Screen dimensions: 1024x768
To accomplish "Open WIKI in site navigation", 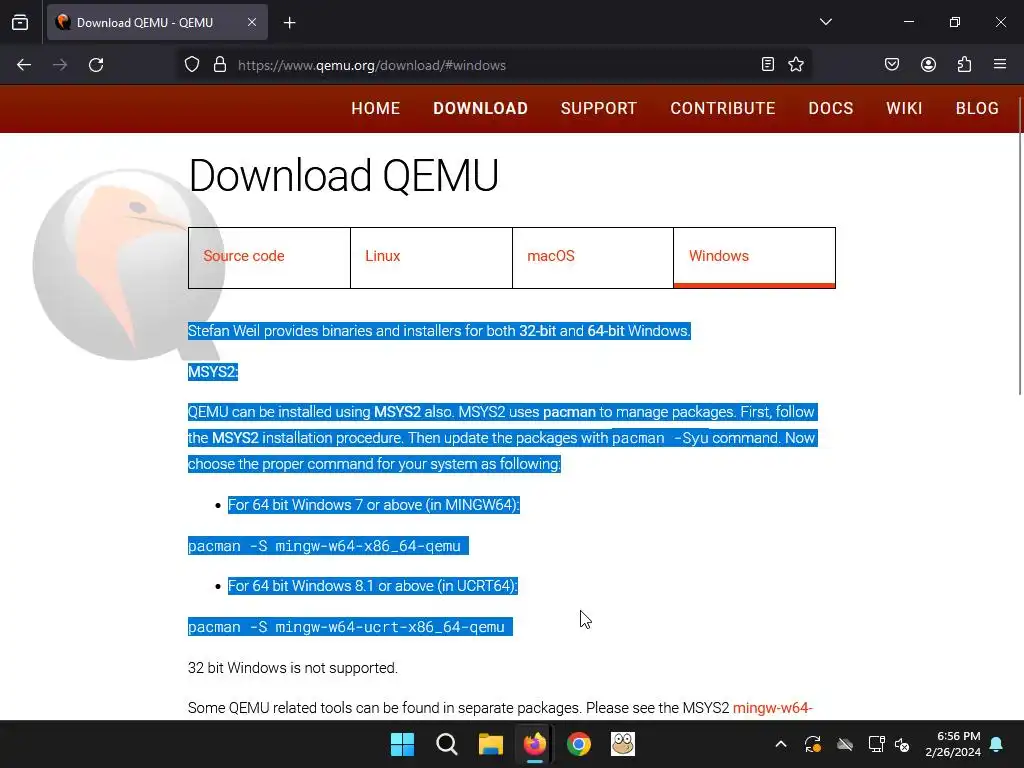I will 904,108.
